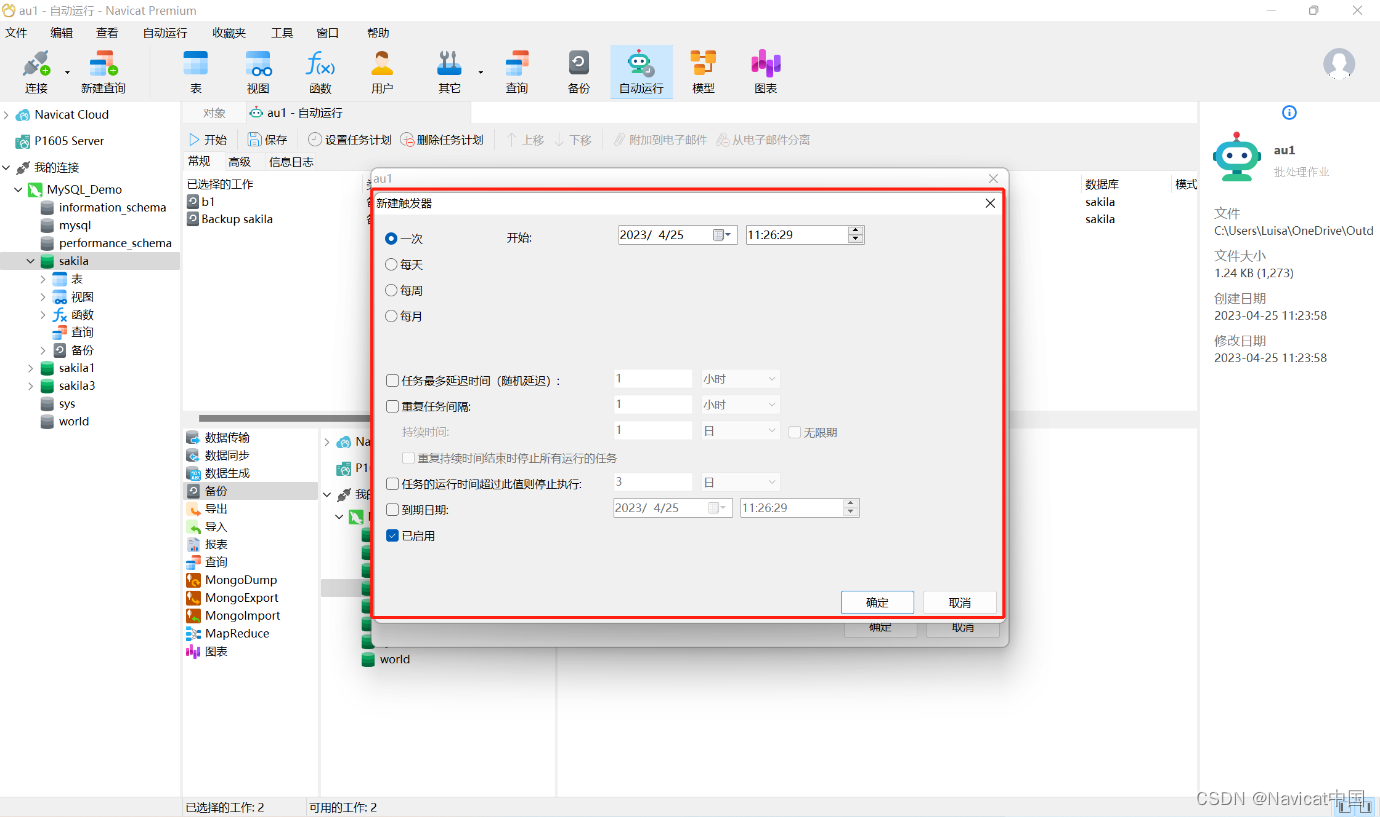Select the 自动运行 (Automation) toolbar icon
1380x817 pixels.
click(x=641, y=72)
